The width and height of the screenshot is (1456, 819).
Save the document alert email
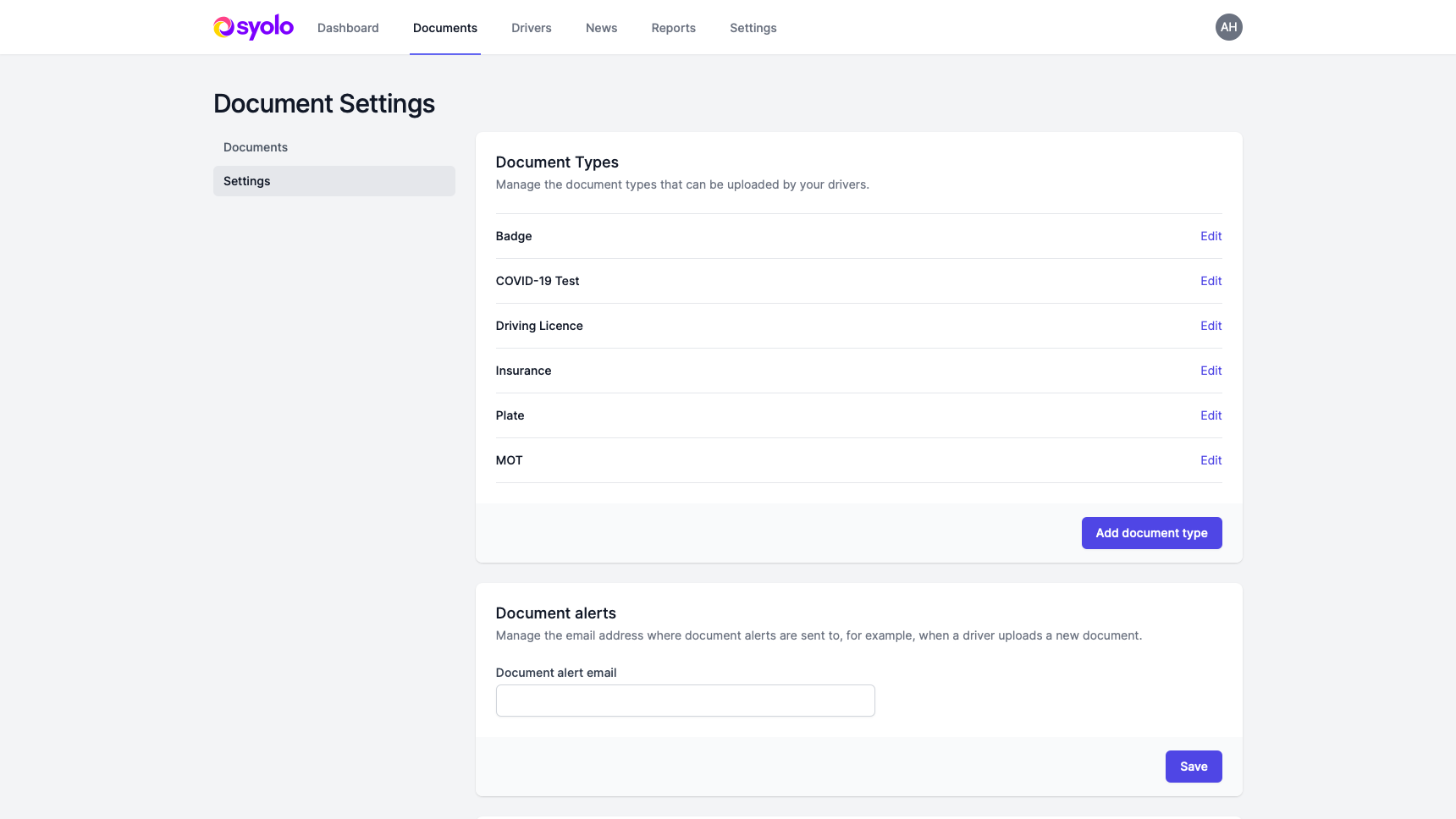1194,767
